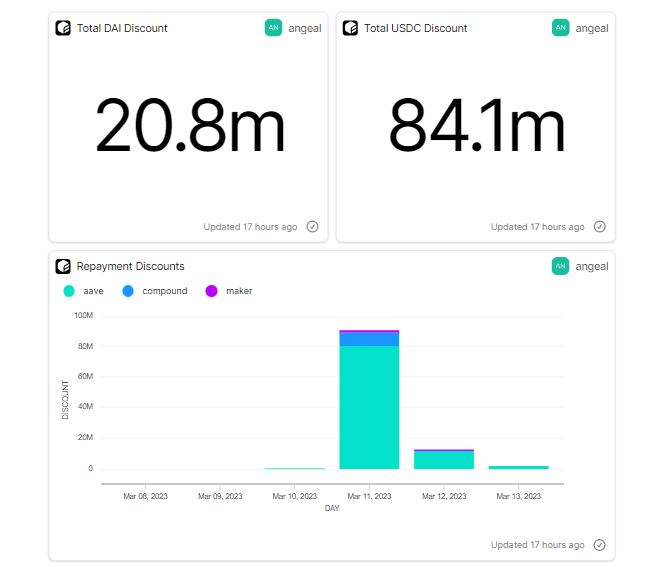Click the 100M y-axis label
Viewport: 670px width, 567px height.
coord(83,315)
